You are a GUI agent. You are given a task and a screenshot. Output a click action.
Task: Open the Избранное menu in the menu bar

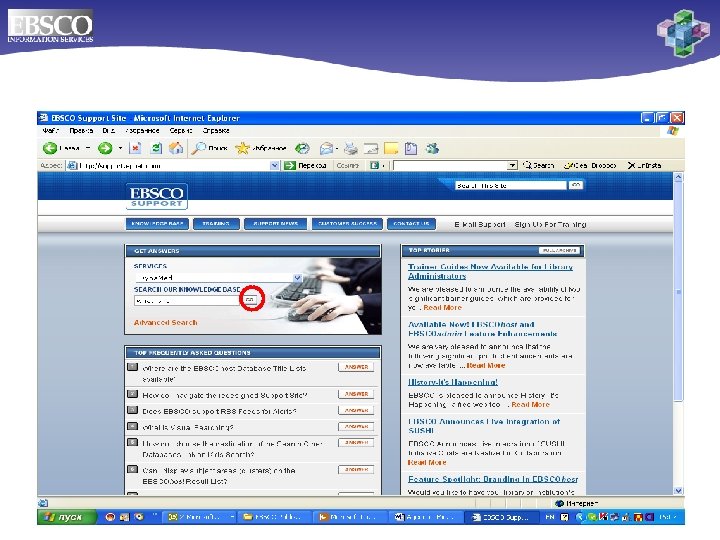click(142, 130)
